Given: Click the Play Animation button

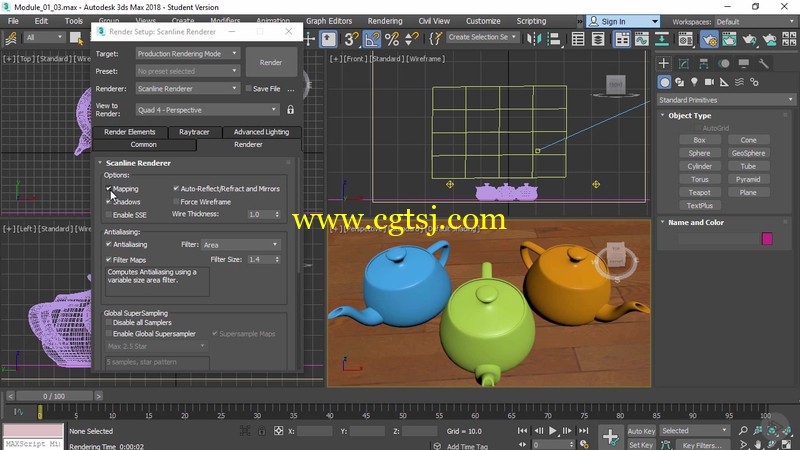Looking at the screenshot, I should 553,431.
